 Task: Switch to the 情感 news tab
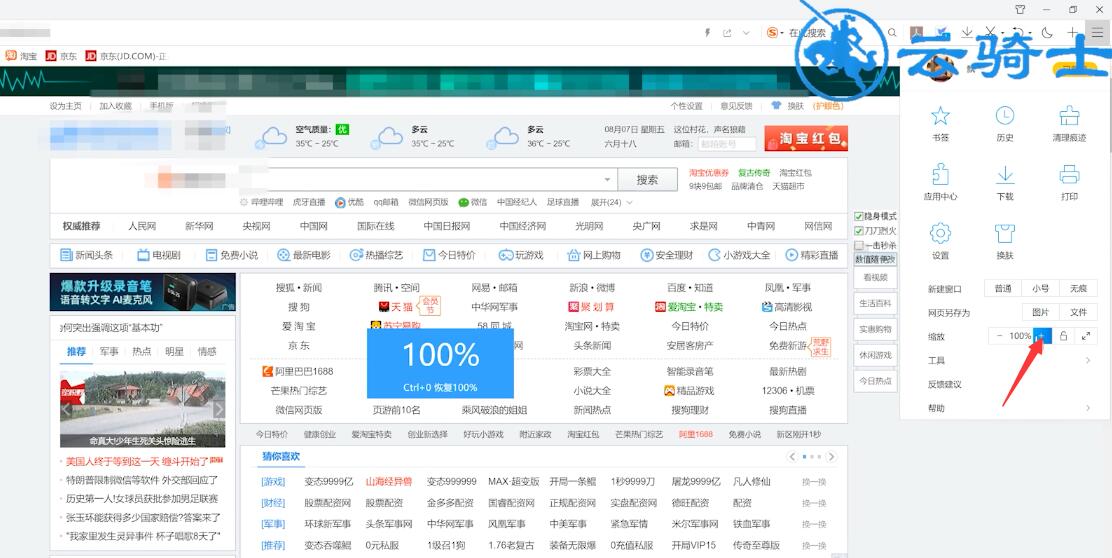(207, 352)
